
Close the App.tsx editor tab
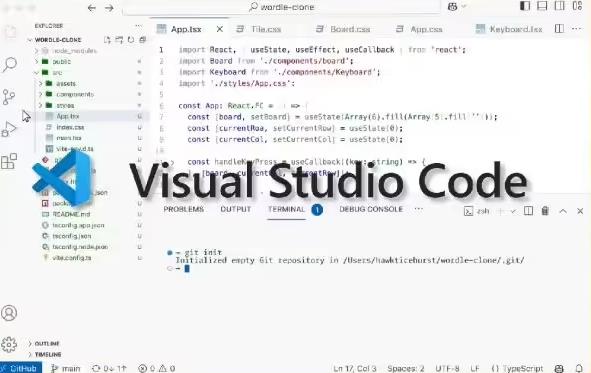click(220, 29)
